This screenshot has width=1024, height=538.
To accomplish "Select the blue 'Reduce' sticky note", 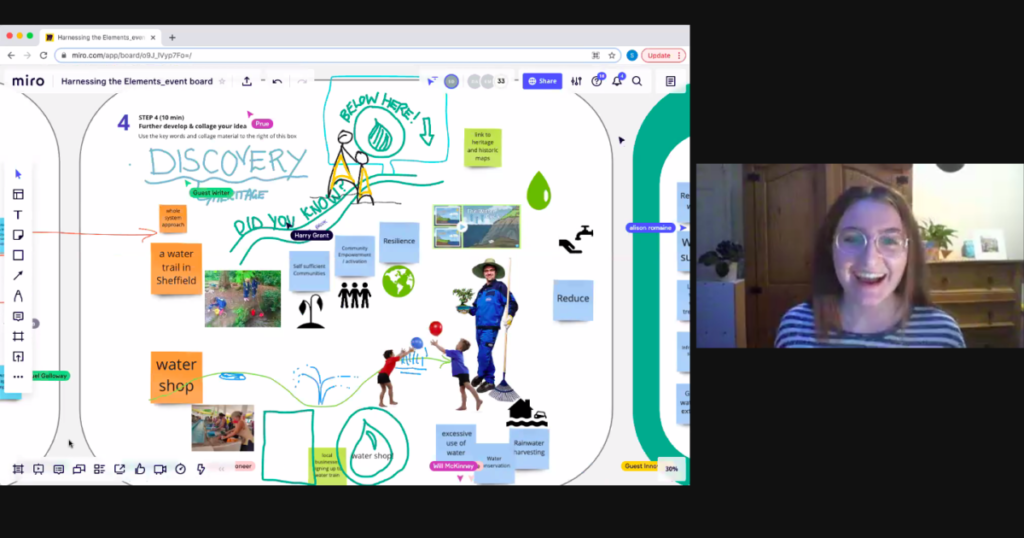I will point(573,299).
